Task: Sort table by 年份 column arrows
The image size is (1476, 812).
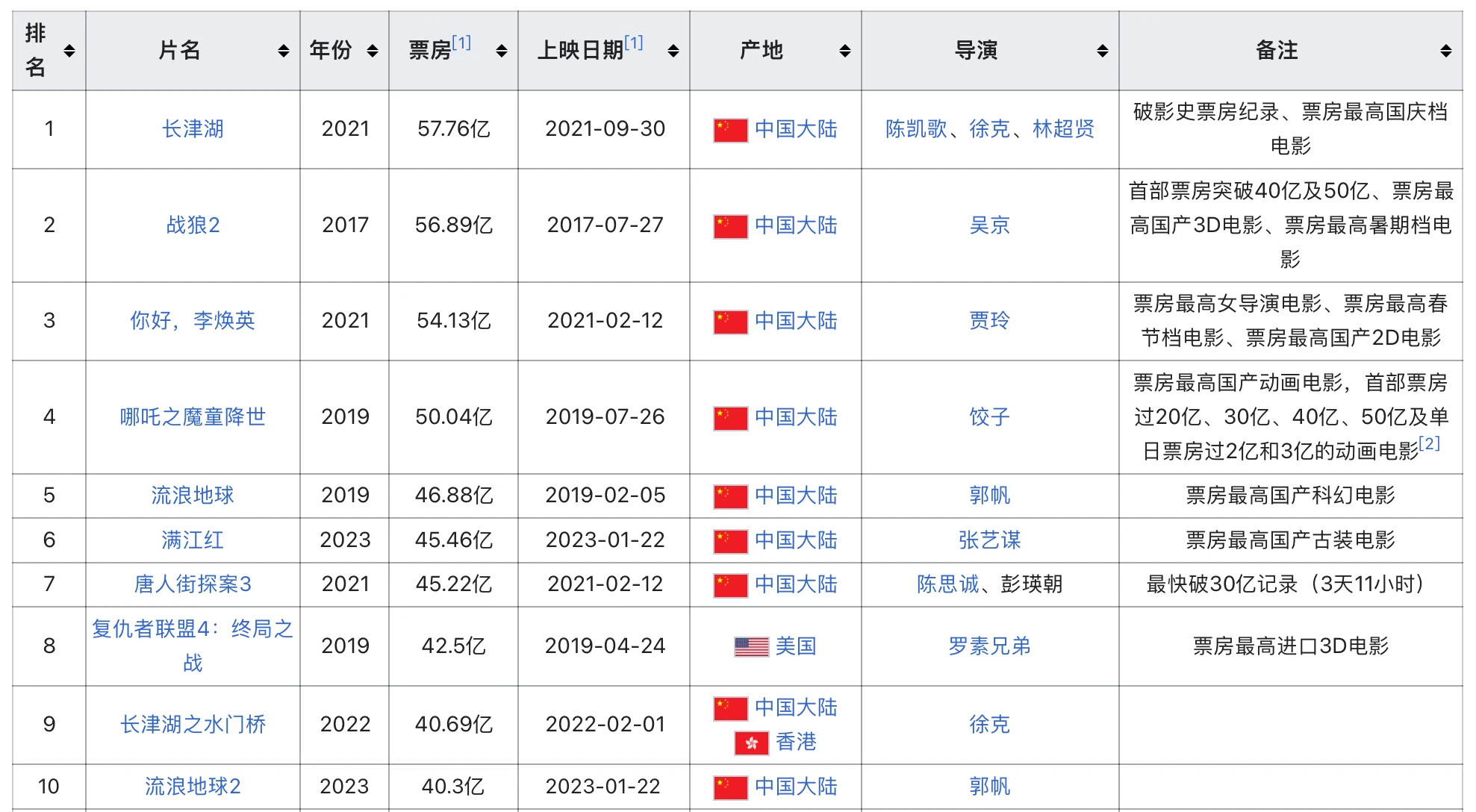Action: click(373, 51)
